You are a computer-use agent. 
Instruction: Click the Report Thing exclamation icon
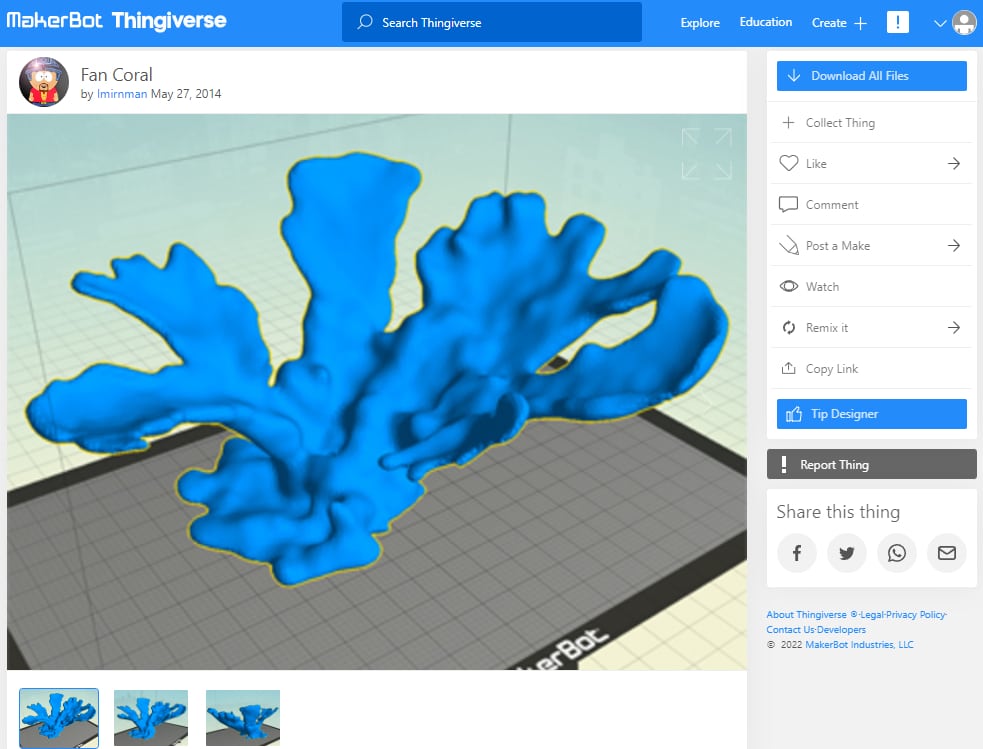[785, 464]
